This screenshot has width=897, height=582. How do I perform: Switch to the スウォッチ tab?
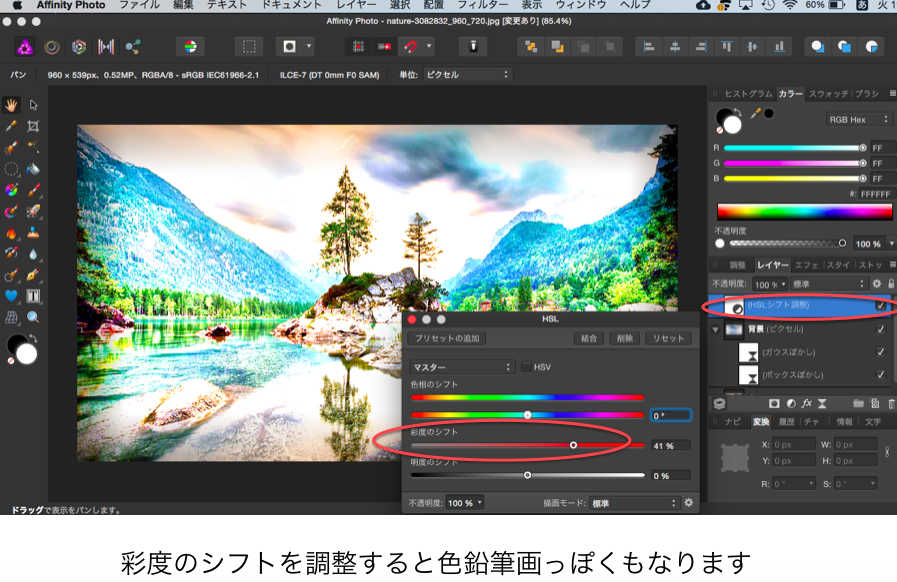(828, 94)
